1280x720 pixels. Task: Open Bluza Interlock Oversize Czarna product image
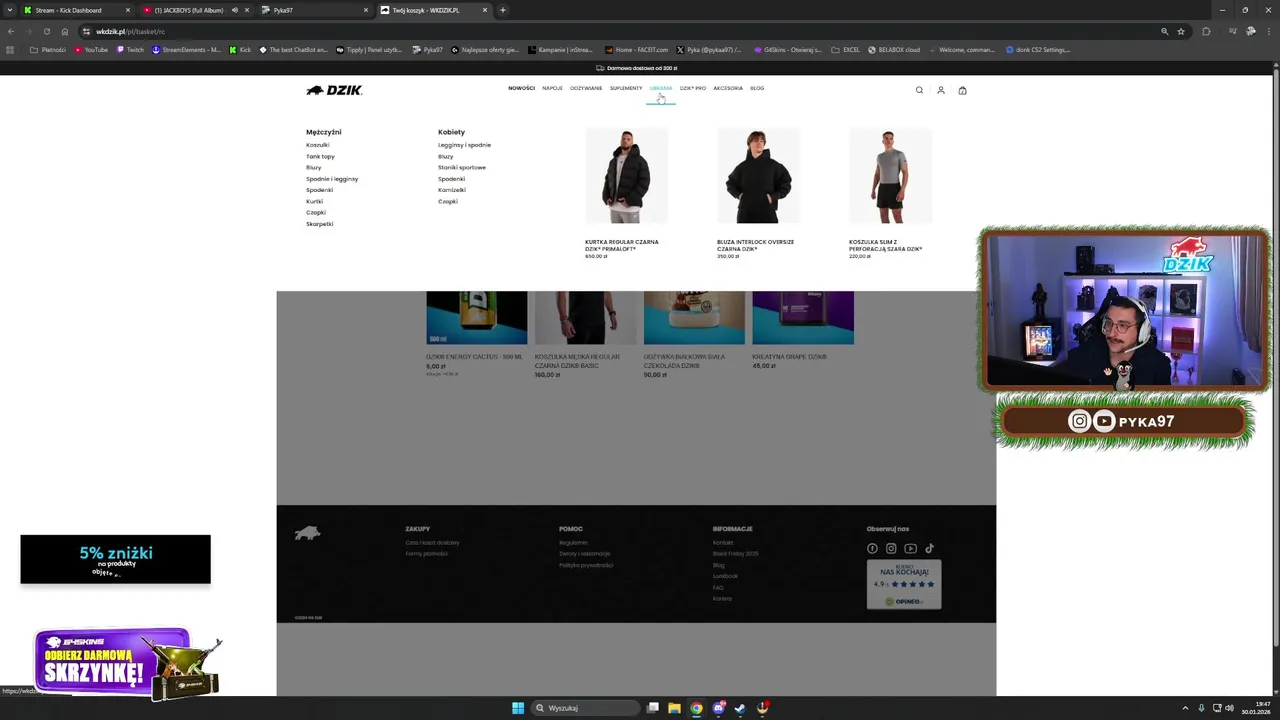tap(758, 176)
